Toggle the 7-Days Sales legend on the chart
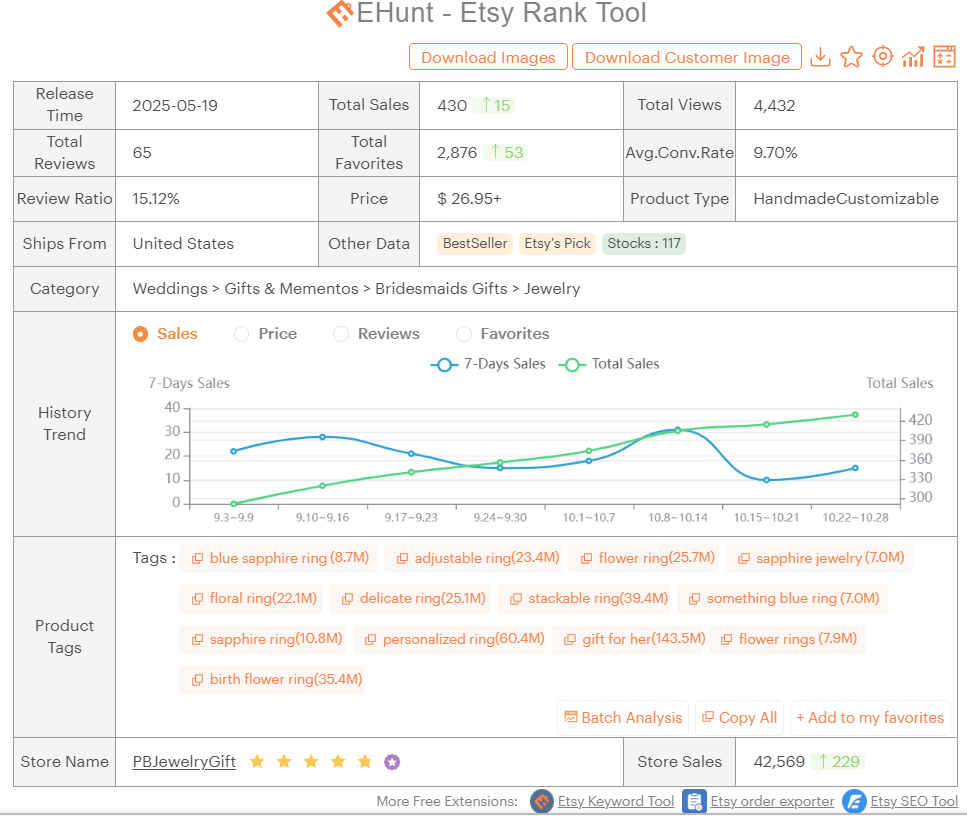The image size is (967, 816). pos(488,363)
